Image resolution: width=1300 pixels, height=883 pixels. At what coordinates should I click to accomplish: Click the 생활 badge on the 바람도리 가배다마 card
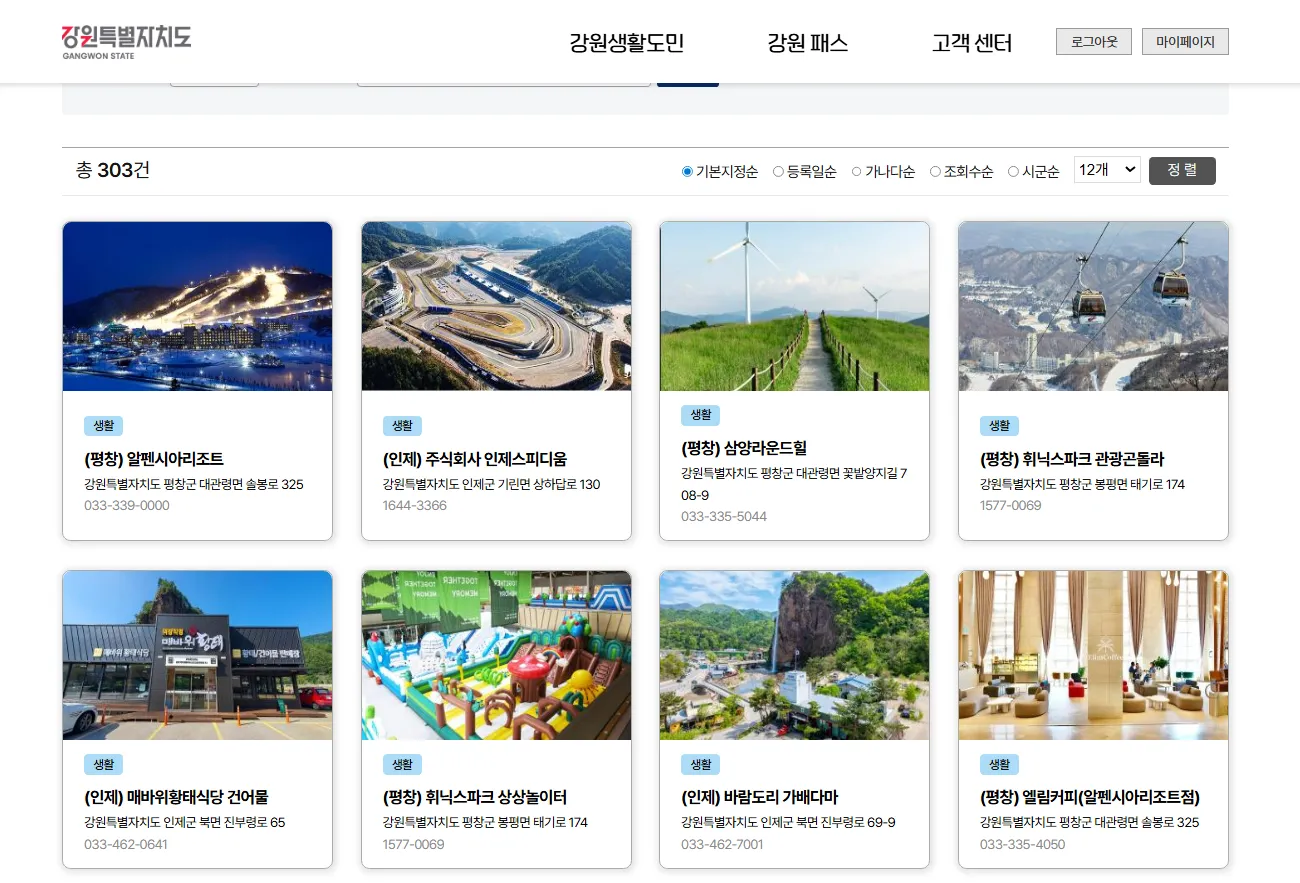pyautogui.click(x=700, y=764)
